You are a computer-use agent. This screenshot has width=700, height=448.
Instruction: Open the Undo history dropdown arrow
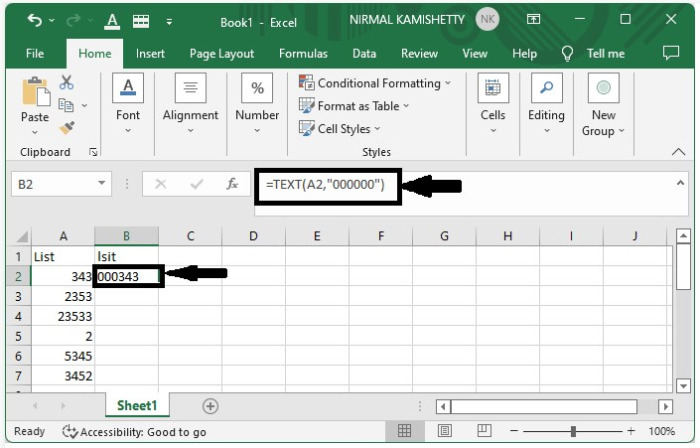(x=52, y=21)
